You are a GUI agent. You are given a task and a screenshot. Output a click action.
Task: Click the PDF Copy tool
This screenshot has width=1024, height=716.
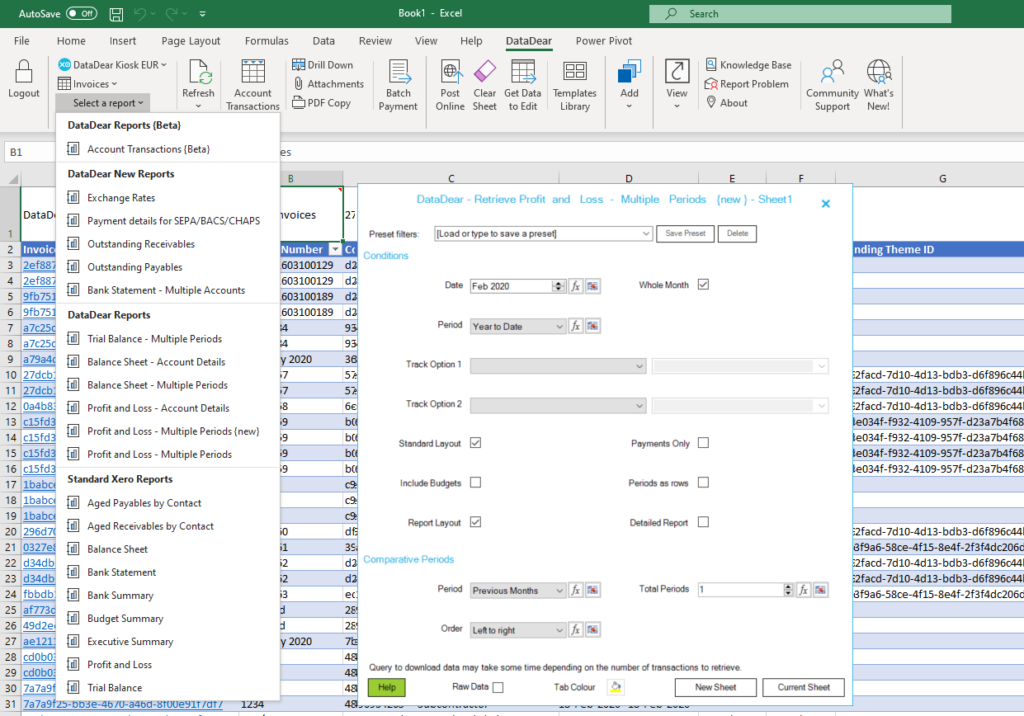click(321, 103)
